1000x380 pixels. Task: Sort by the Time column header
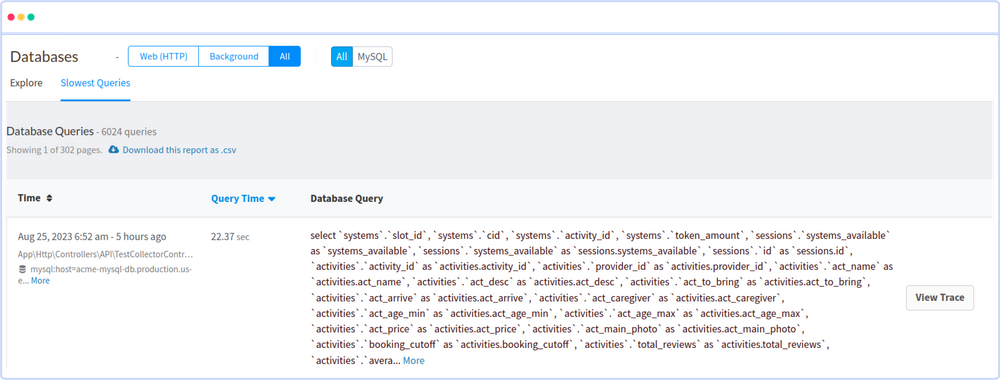29,198
